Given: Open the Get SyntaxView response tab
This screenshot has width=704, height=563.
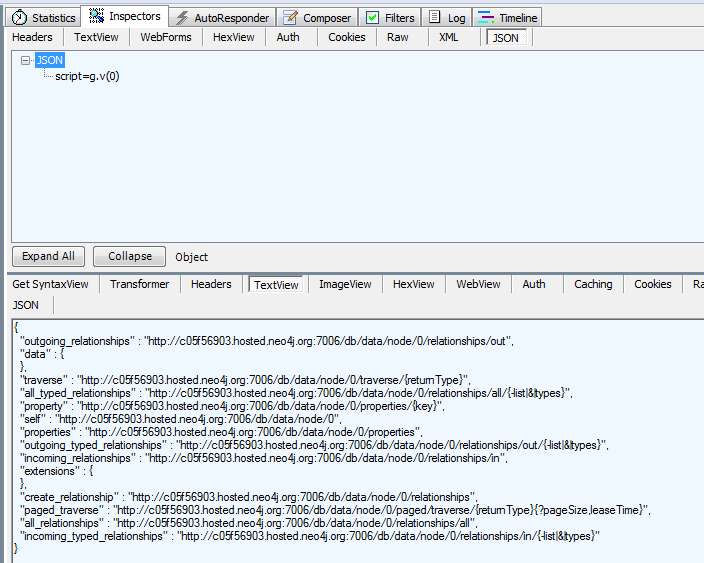Looking at the screenshot, I should pos(50,284).
